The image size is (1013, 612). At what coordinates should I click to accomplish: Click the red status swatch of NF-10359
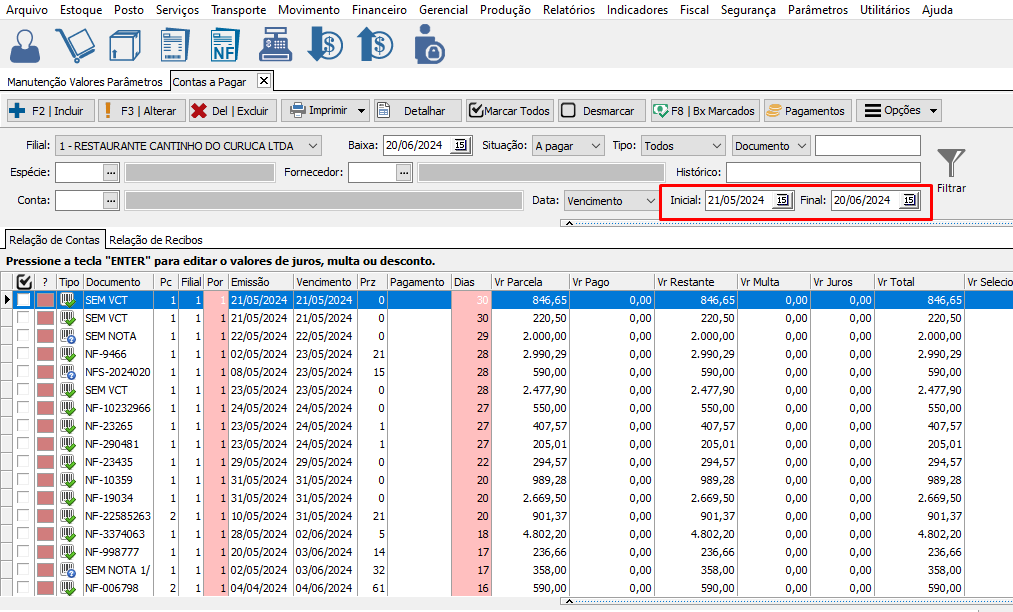45,480
